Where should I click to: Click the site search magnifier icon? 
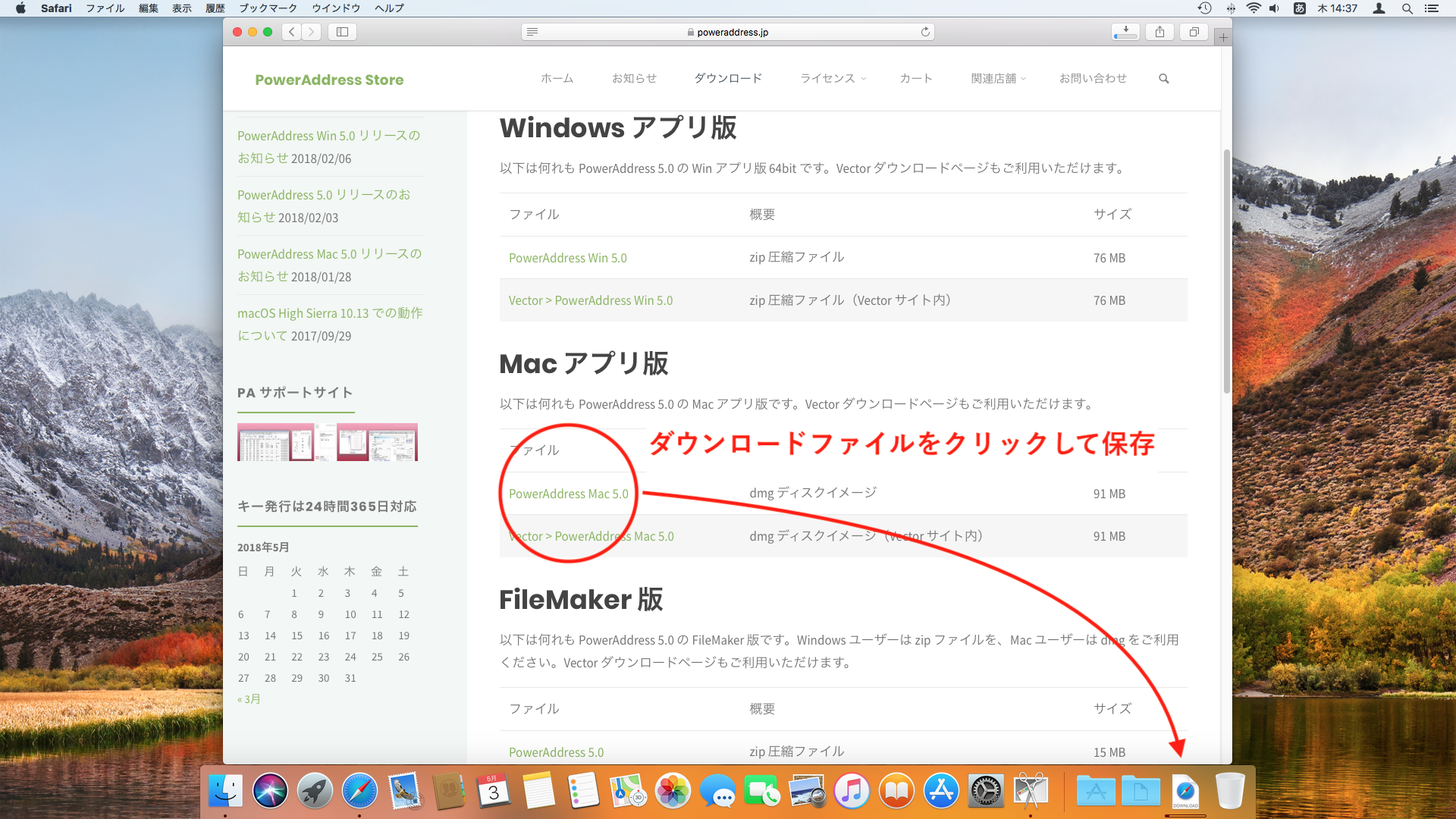tap(1164, 79)
